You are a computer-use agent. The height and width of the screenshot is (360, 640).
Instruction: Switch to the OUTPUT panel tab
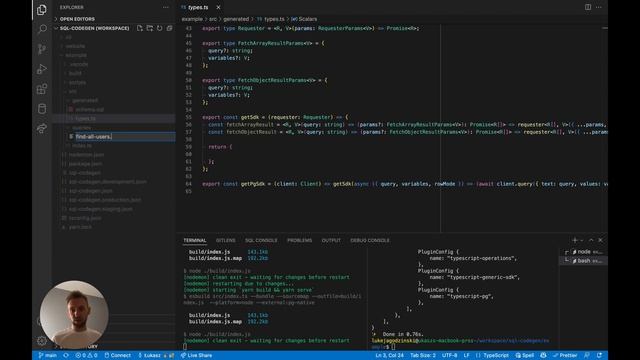click(331, 240)
